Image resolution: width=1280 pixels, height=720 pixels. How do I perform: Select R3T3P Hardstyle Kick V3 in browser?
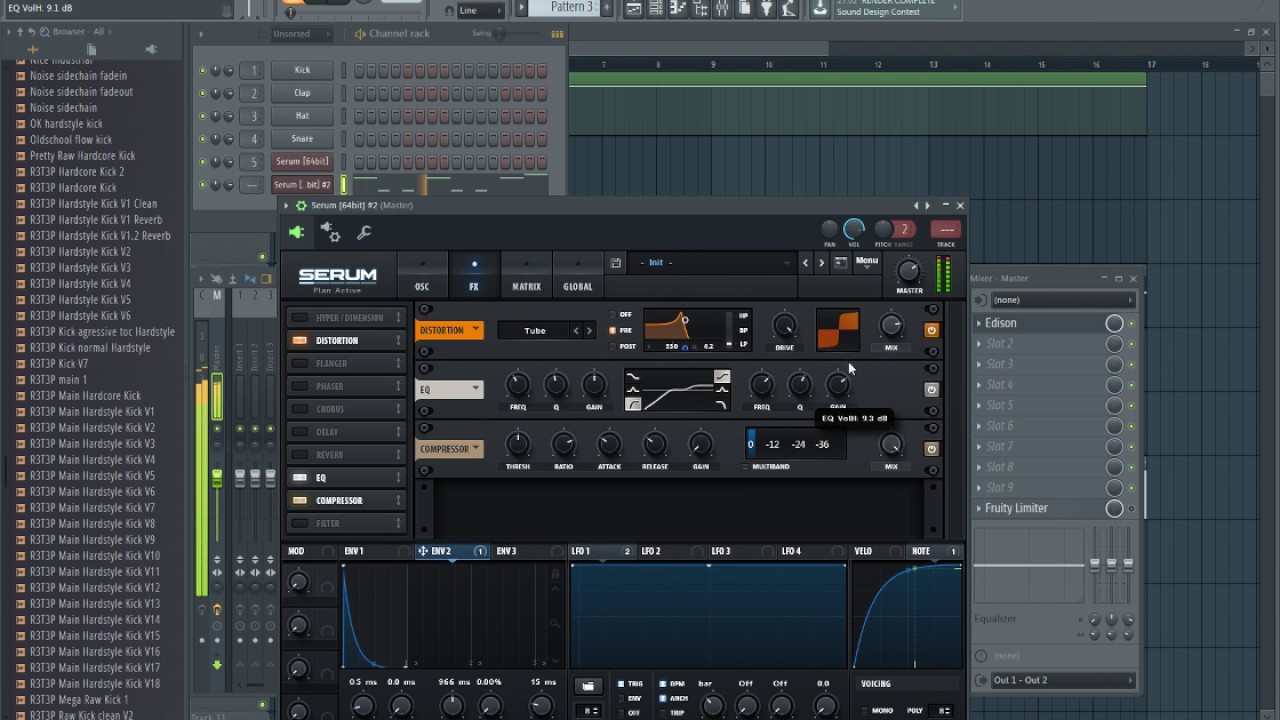pyautogui.click(x=80, y=268)
